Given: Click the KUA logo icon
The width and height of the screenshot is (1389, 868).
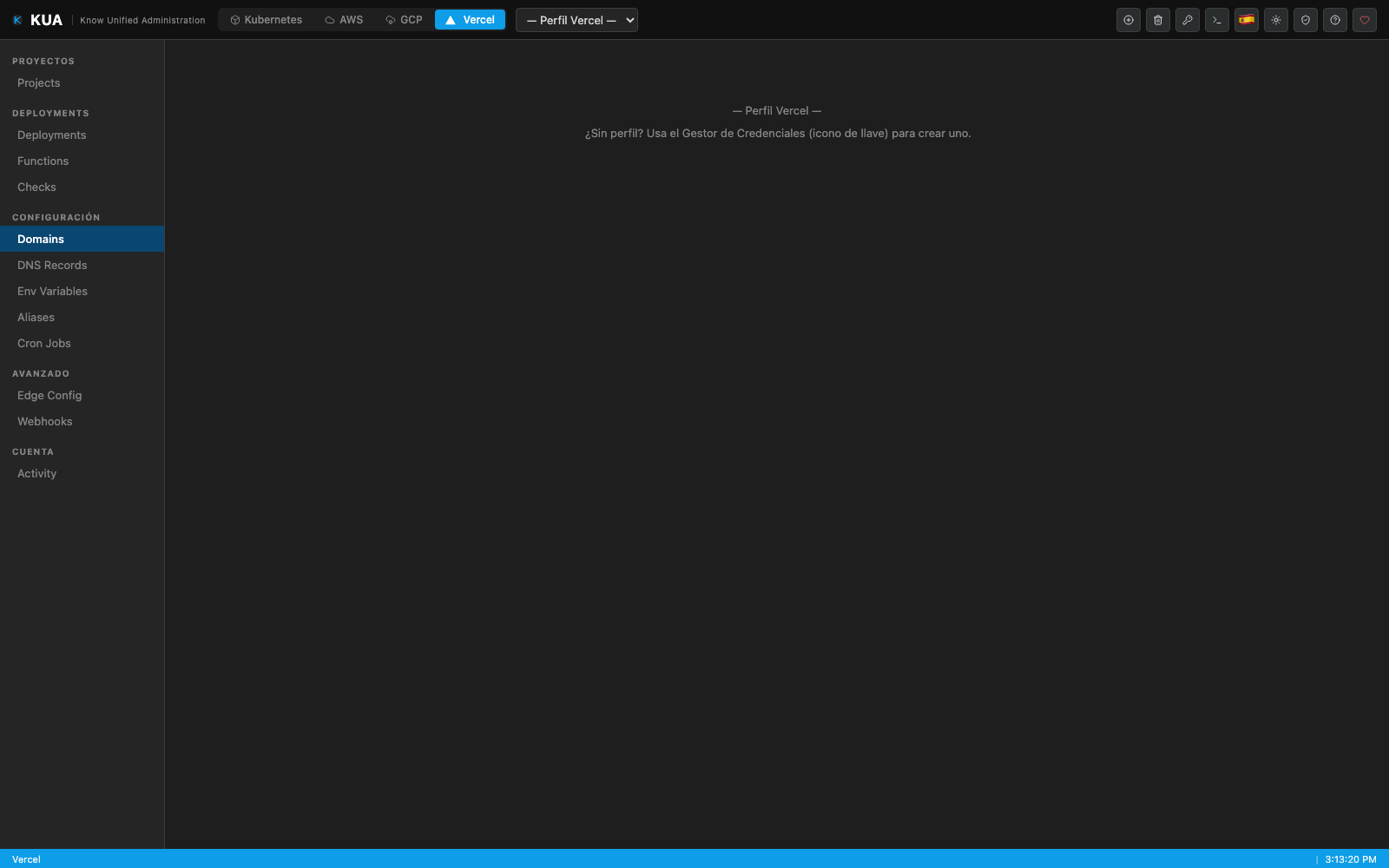Looking at the screenshot, I should tap(17, 20).
